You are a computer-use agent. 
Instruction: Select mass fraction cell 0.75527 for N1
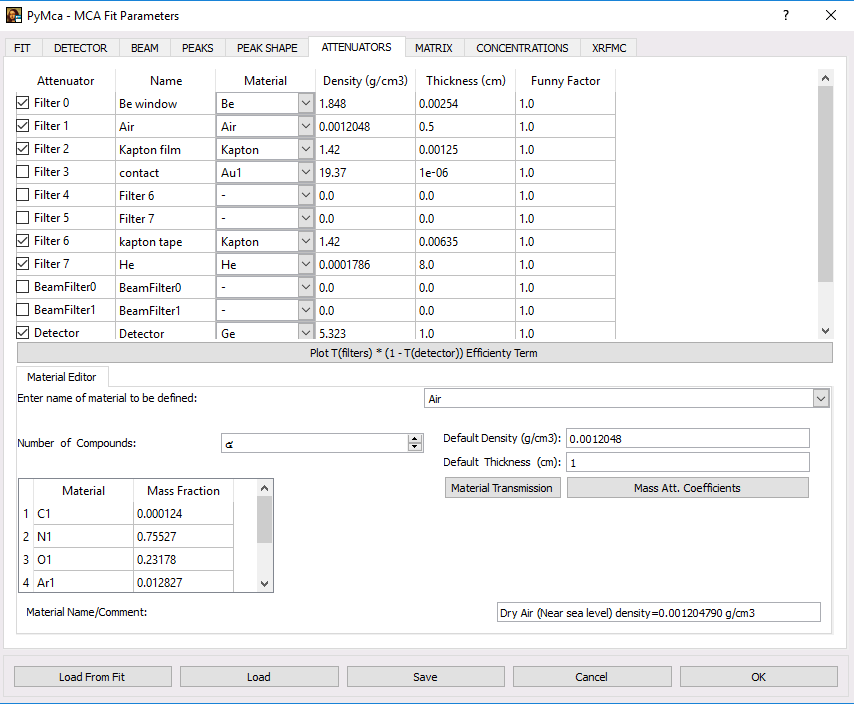184,536
